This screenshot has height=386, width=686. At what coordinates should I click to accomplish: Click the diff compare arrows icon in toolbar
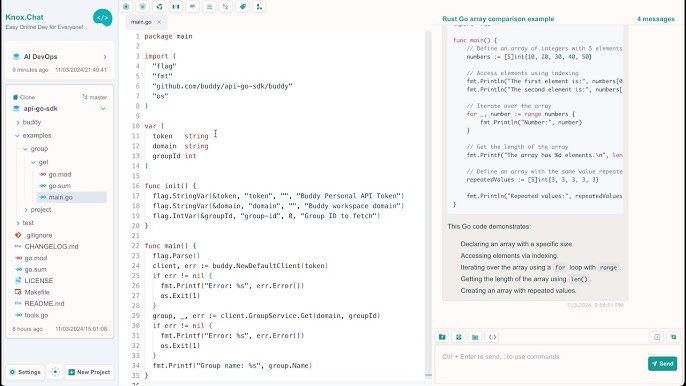(226, 7)
